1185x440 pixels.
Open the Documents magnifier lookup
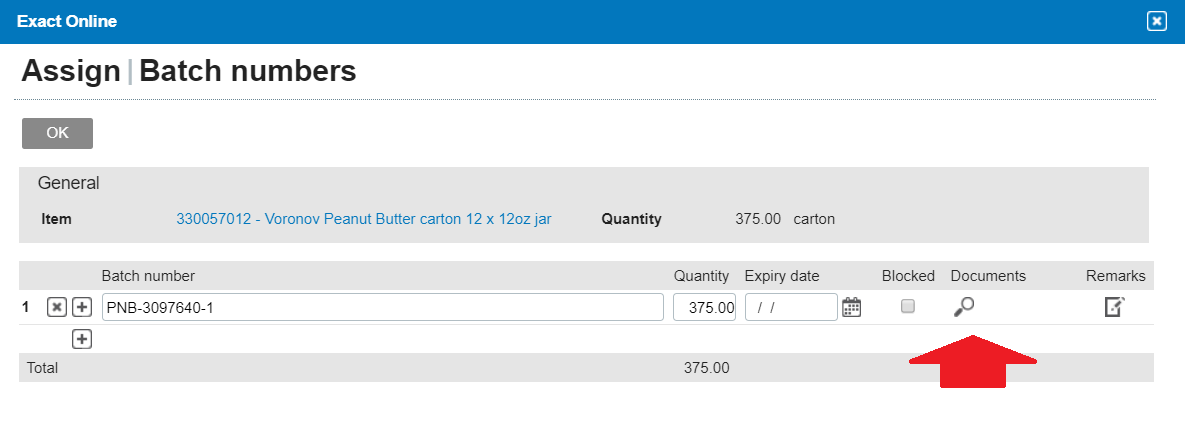[964, 308]
